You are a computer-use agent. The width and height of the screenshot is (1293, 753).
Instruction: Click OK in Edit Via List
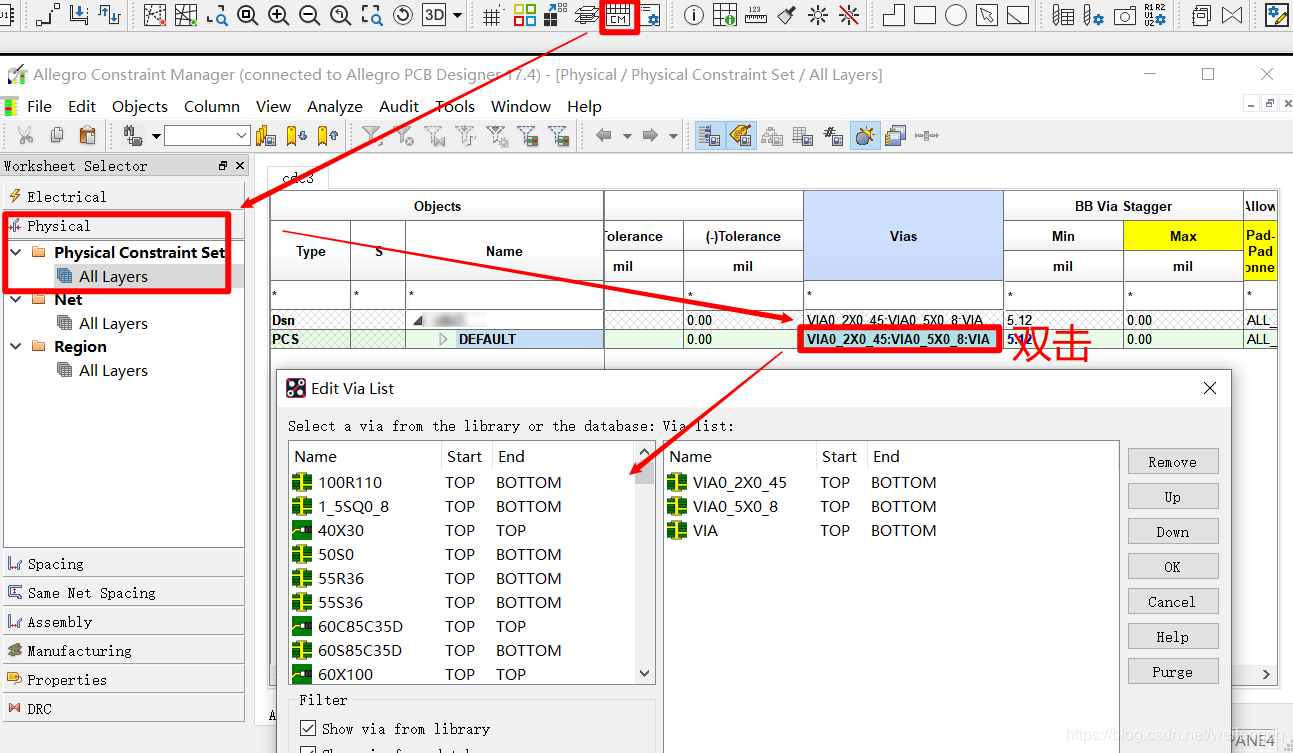point(1173,567)
